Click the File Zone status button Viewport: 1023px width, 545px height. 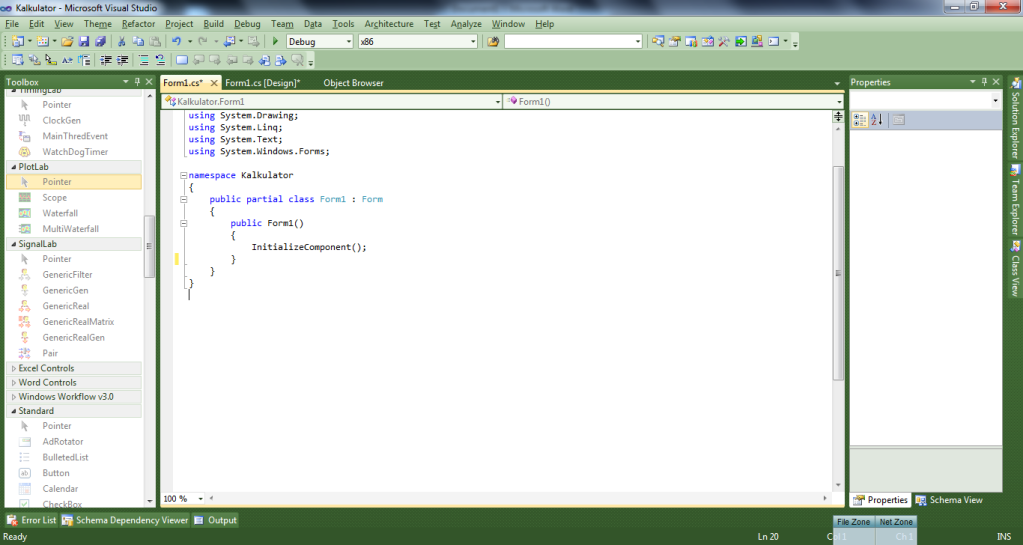click(x=853, y=522)
